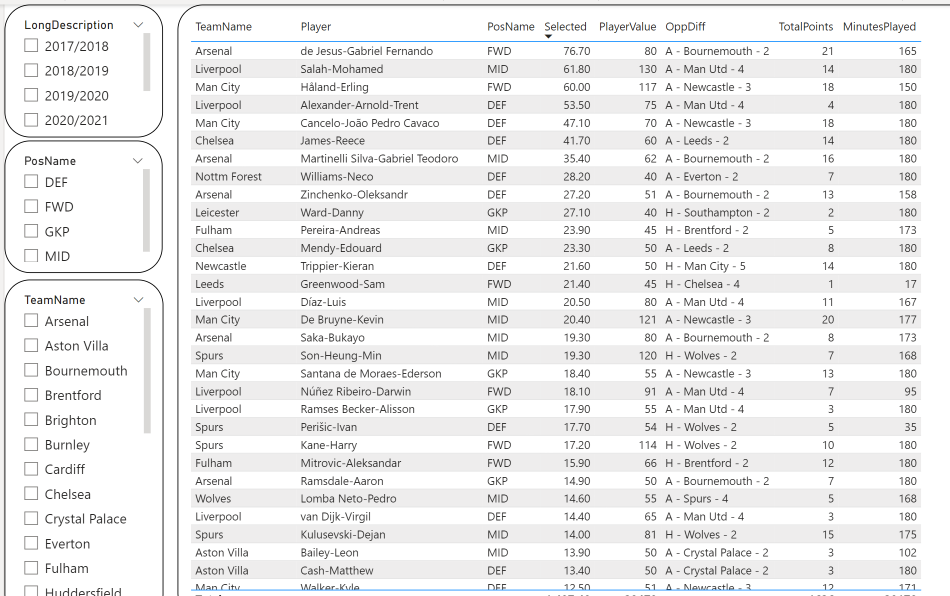Click TeamName slicer scrollbar
The height and width of the screenshot is (596, 950).
146,371
